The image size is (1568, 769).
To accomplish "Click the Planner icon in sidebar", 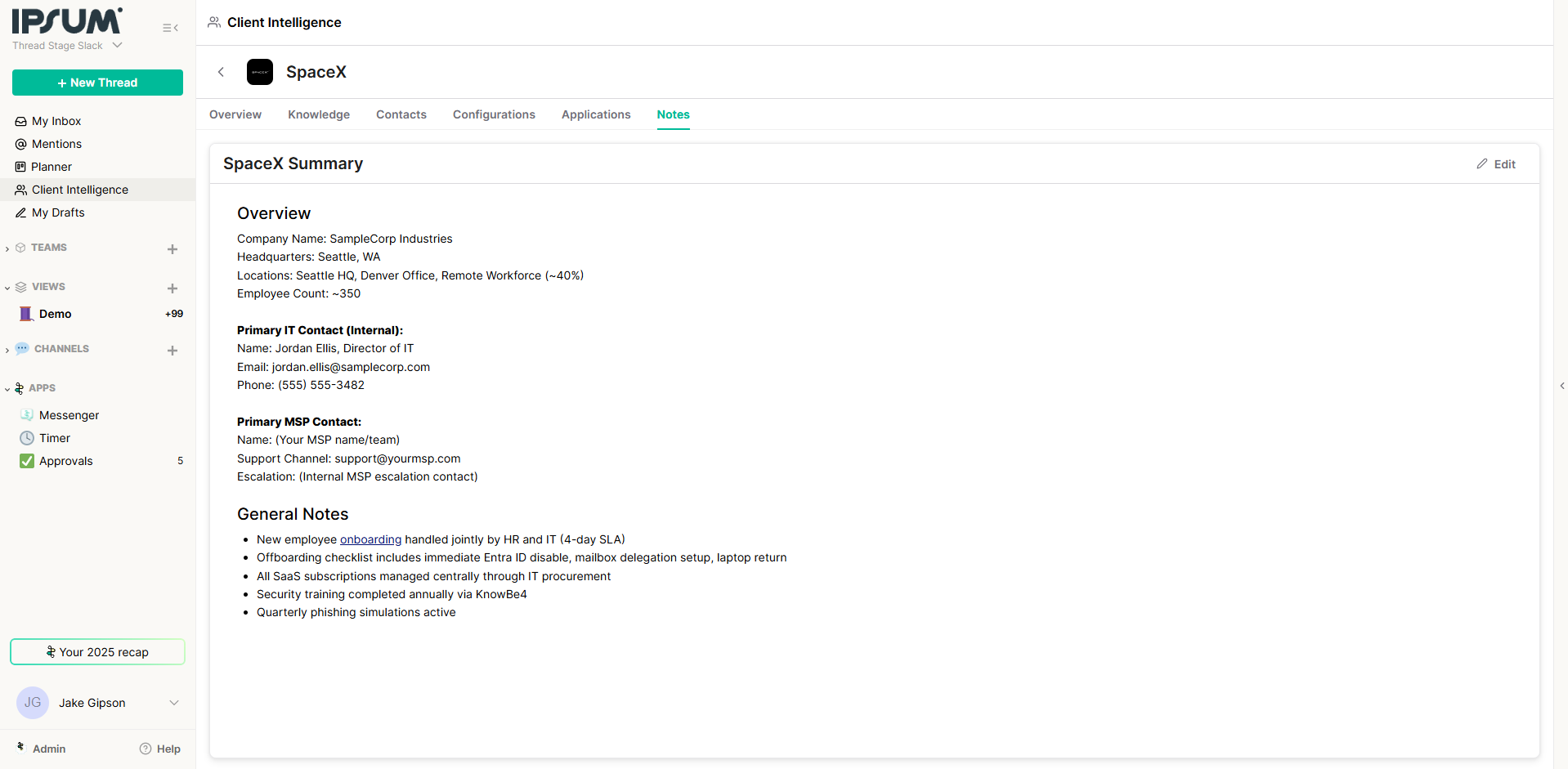I will (20, 167).
